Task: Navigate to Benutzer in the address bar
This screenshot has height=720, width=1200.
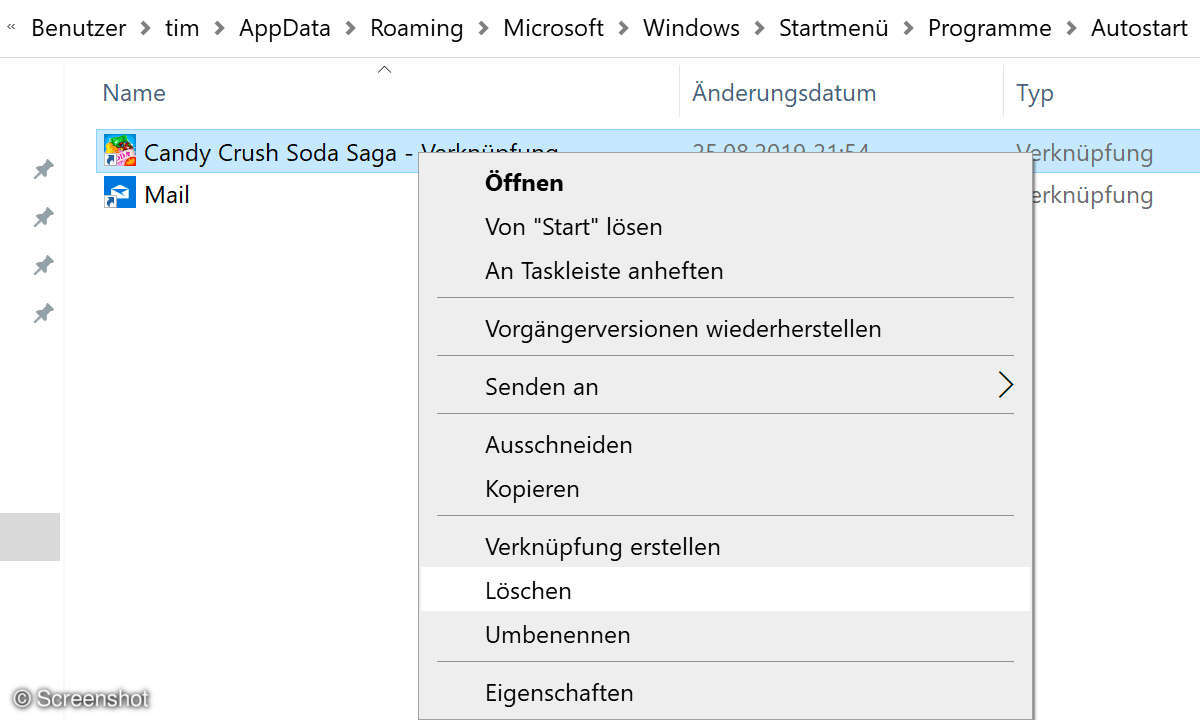Action: (x=79, y=28)
